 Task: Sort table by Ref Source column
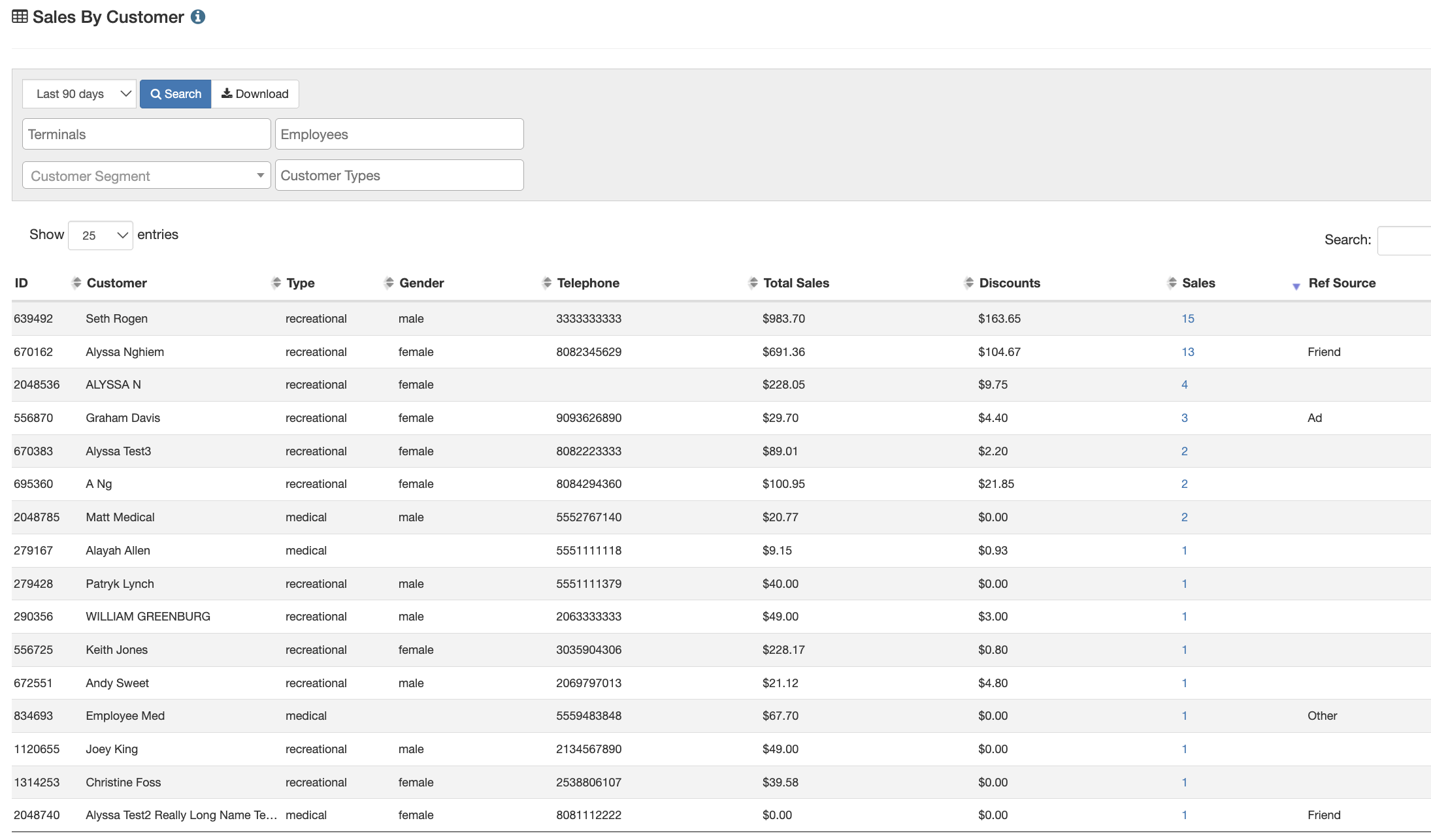click(x=1341, y=283)
